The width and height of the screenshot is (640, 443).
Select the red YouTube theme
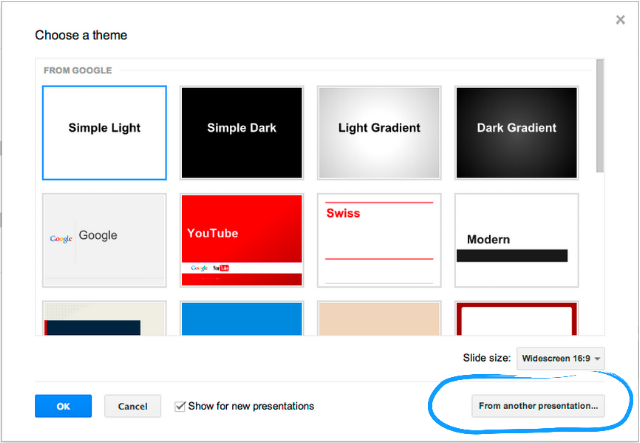242,240
